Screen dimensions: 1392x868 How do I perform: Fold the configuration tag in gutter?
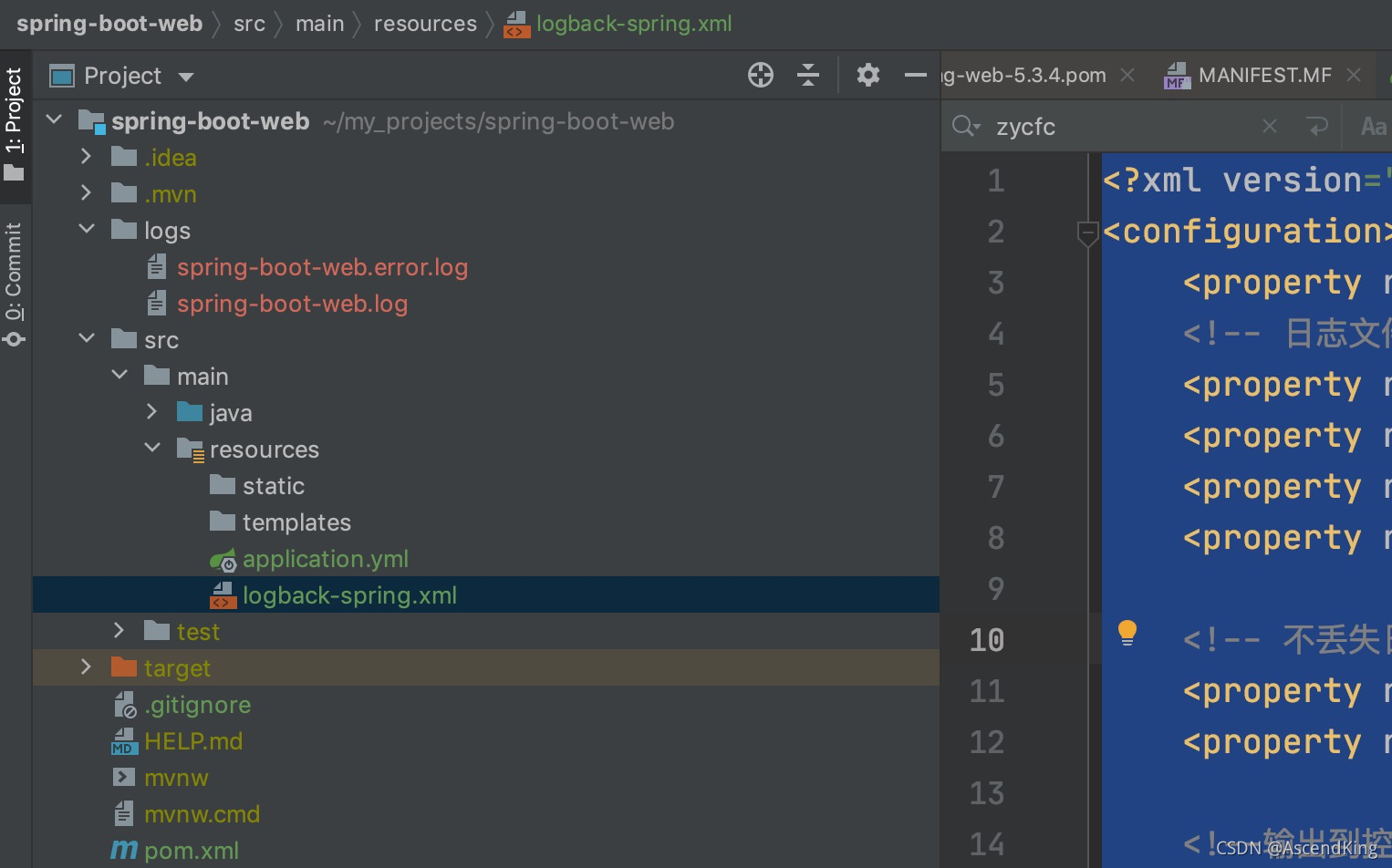coord(1087,233)
